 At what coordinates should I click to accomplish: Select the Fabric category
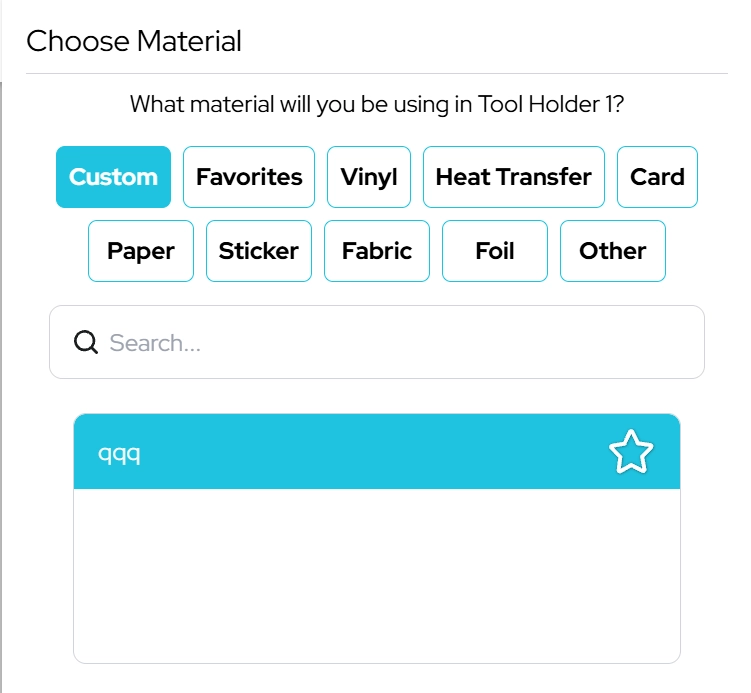click(x=377, y=251)
